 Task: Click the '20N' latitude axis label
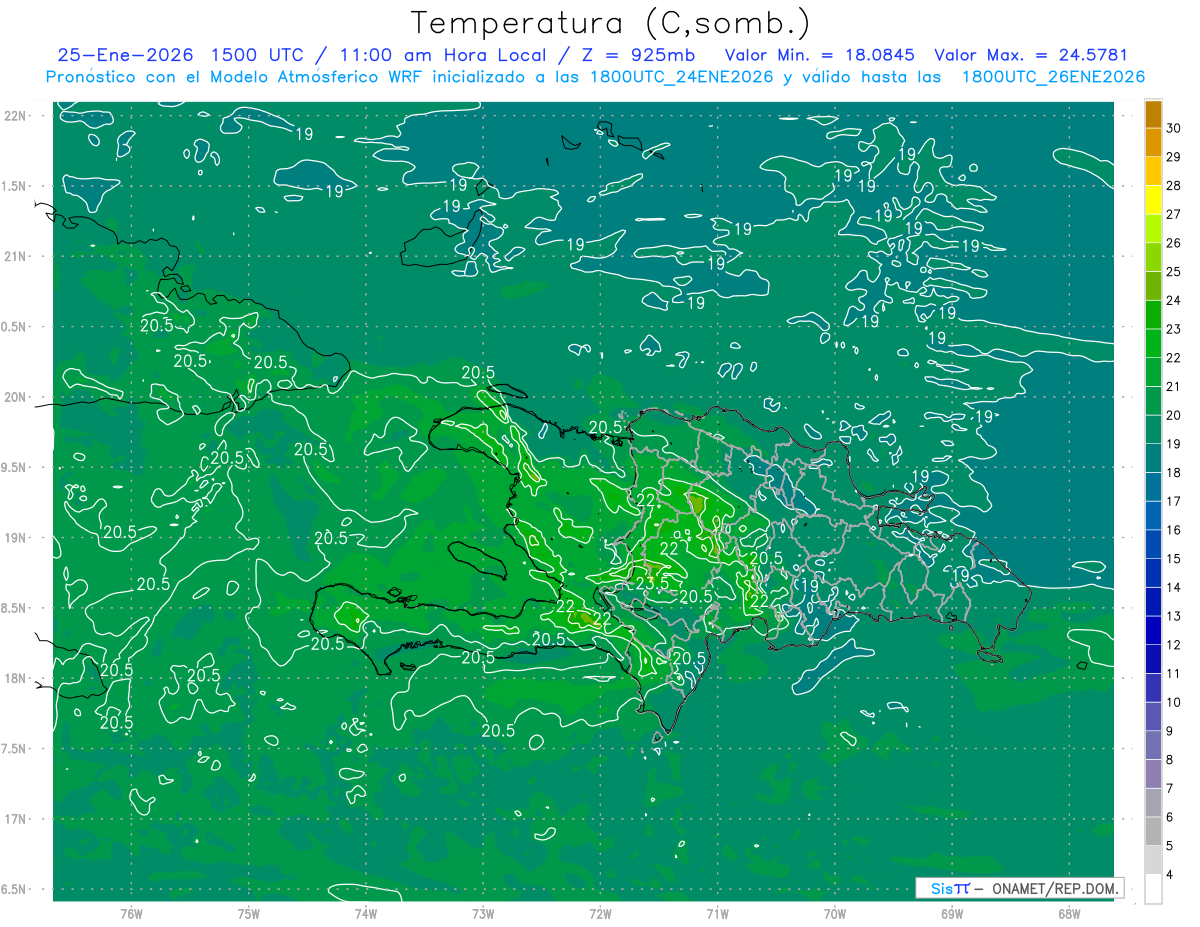tap(16, 397)
